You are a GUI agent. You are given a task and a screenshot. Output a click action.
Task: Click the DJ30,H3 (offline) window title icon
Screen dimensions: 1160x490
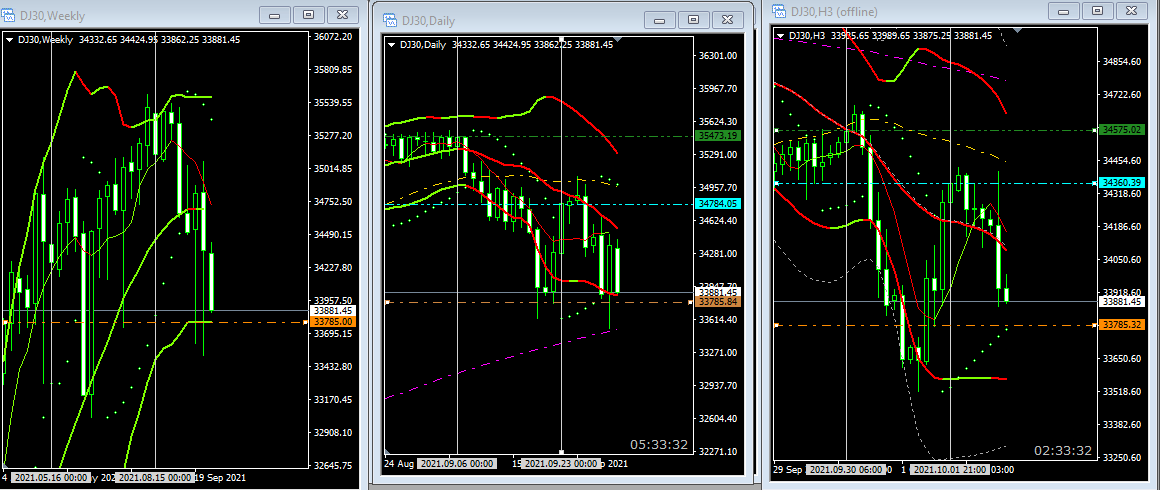(778, 10)
